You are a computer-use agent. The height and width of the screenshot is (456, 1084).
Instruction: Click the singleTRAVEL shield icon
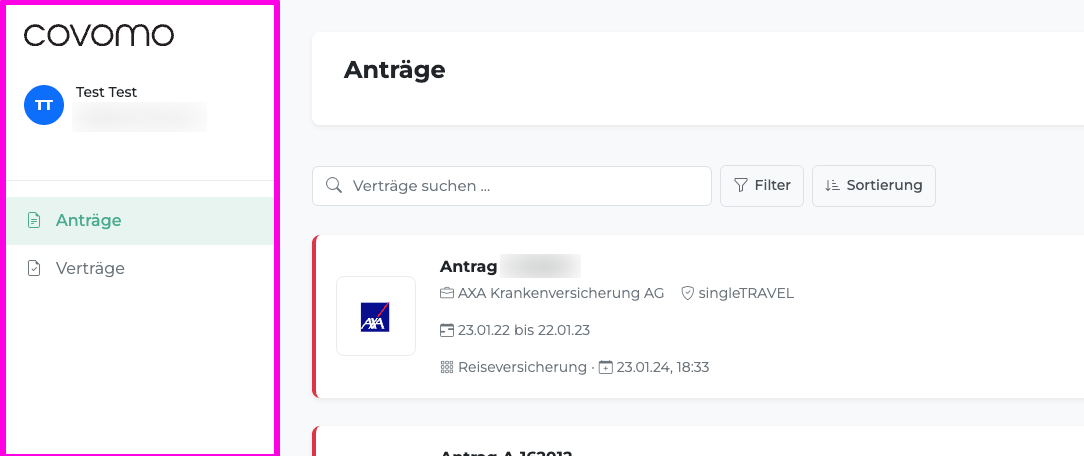coord(687,293)
